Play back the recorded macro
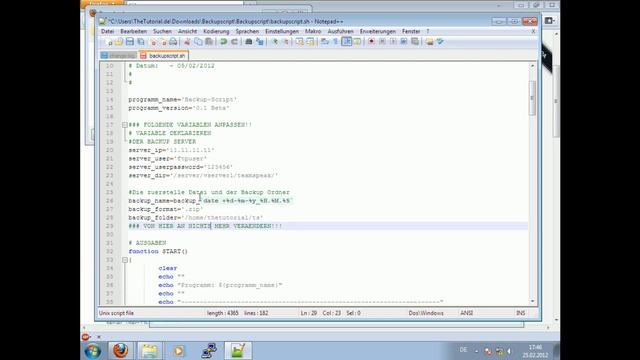Image resolution: width=640 pixels, height=360 pixels. (x=393, y=42)
